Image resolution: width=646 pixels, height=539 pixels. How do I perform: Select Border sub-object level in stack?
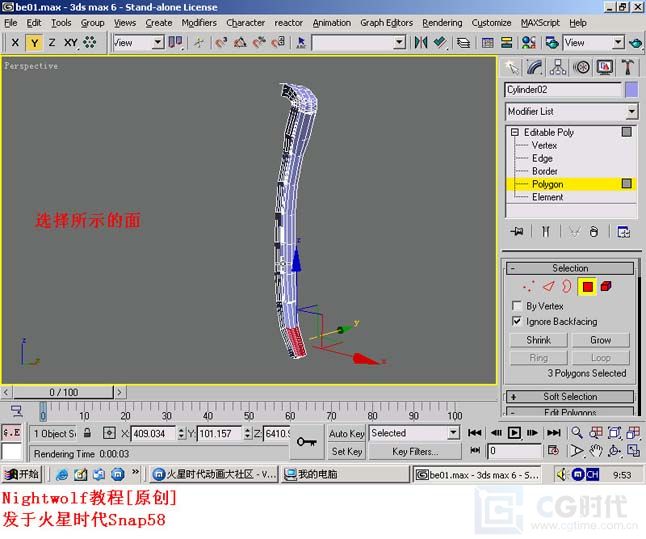click(x=545, y=171)
